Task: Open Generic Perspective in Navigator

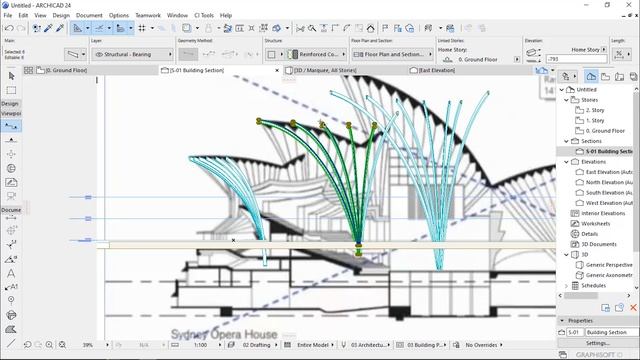Action: tap(609, 265)
